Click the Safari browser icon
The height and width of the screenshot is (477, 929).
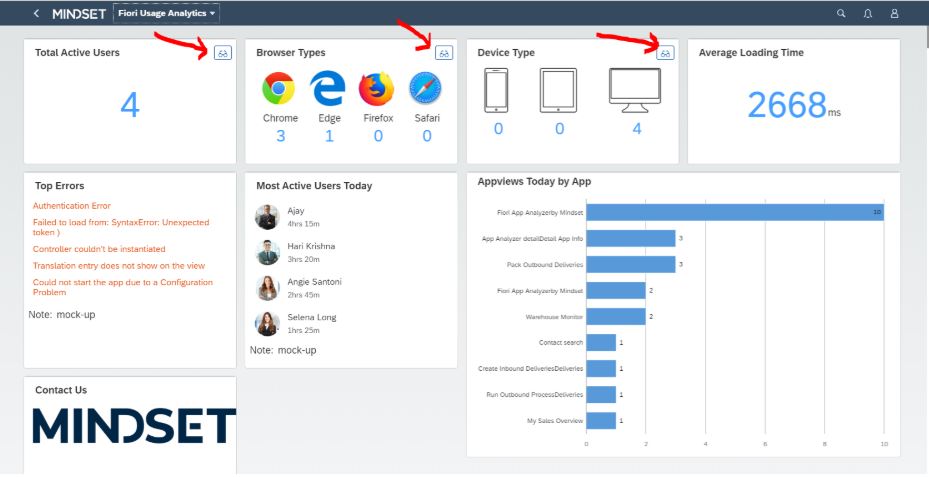tap(425, 88)
